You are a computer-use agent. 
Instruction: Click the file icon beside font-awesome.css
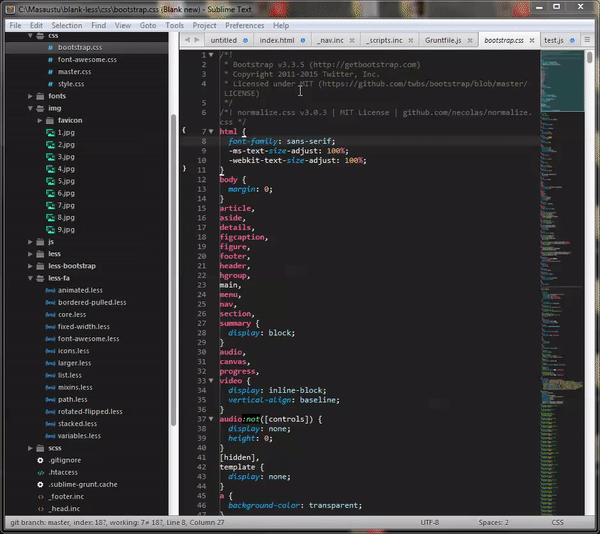[x=50, y=60]
